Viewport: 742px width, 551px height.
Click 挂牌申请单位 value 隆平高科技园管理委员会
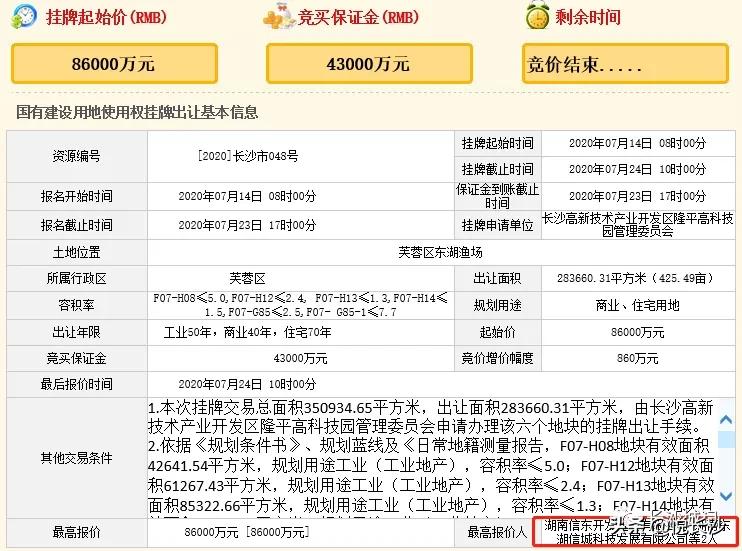[637, 225]
